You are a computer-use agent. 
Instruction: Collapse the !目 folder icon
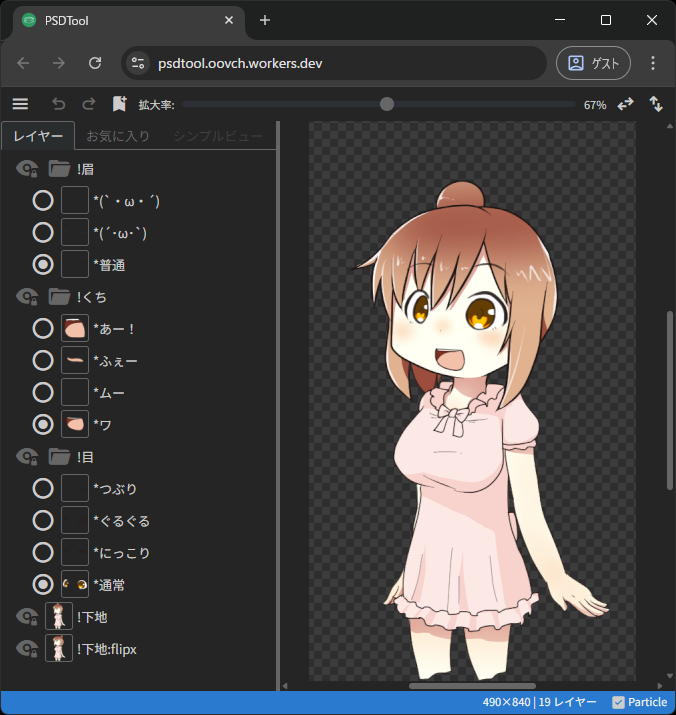pos(59,456)
